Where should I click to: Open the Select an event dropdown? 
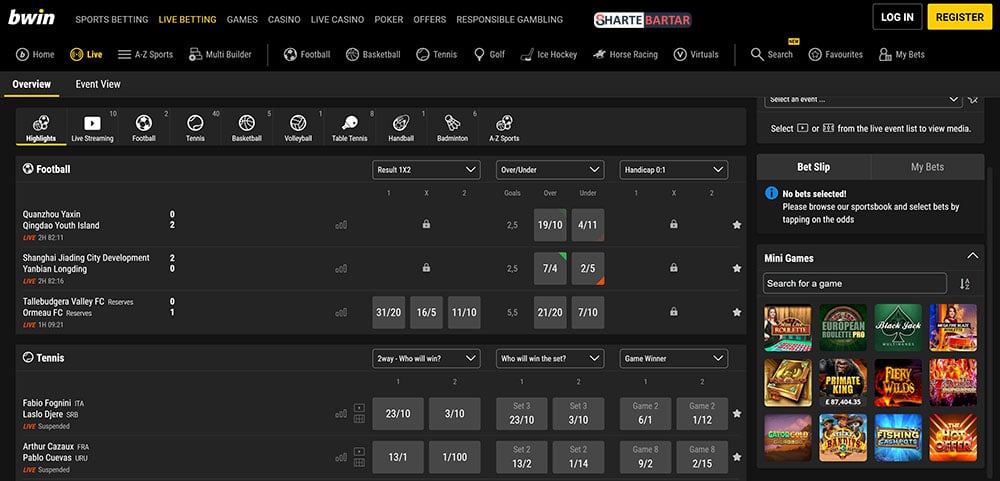863,100
